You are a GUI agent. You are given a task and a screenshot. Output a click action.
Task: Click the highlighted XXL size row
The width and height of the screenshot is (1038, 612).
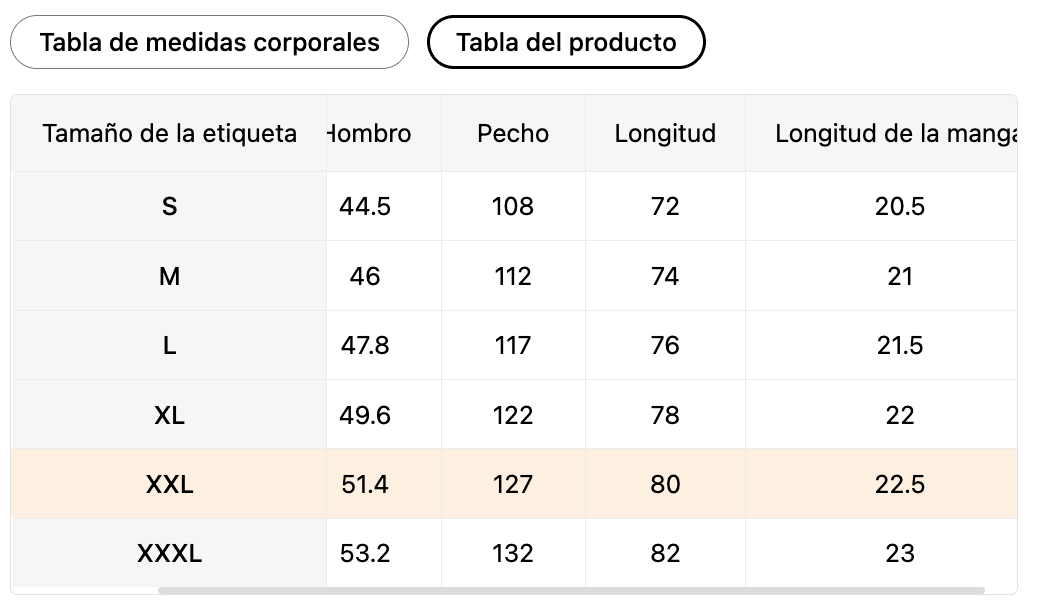coord(514,484)
